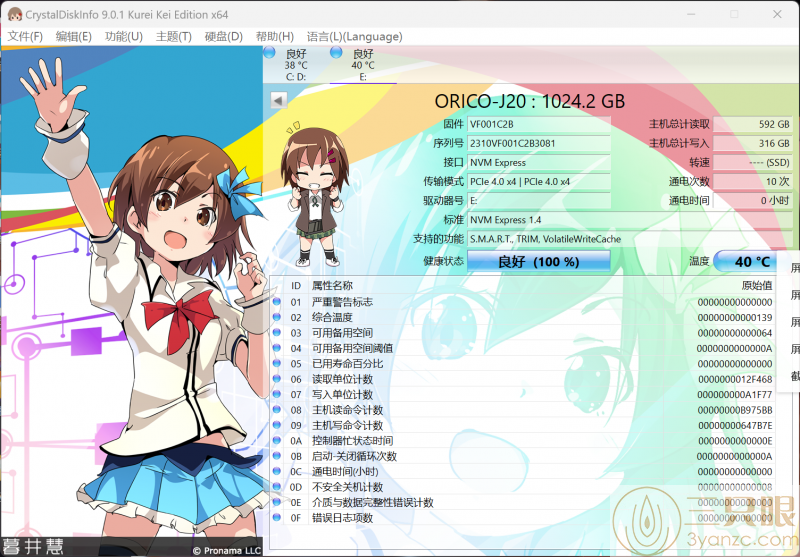Click raw value 000000000A1F77
800x557 pixels.
coord(735,394)
